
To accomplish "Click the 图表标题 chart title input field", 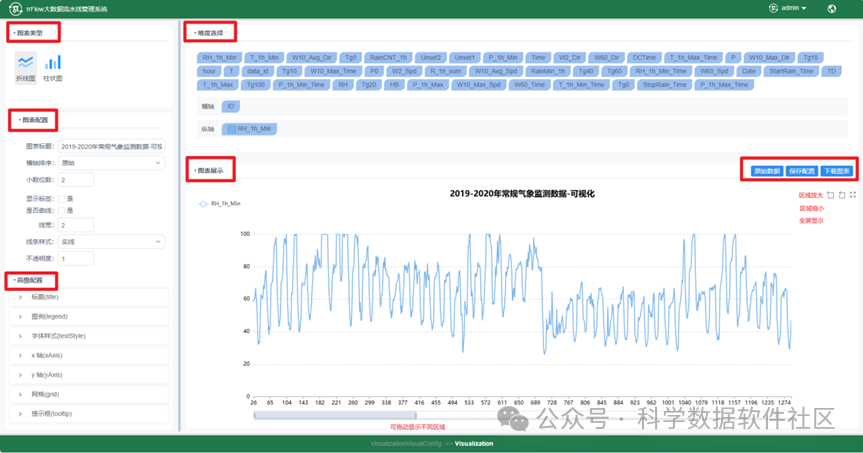I will pos(112,147).
